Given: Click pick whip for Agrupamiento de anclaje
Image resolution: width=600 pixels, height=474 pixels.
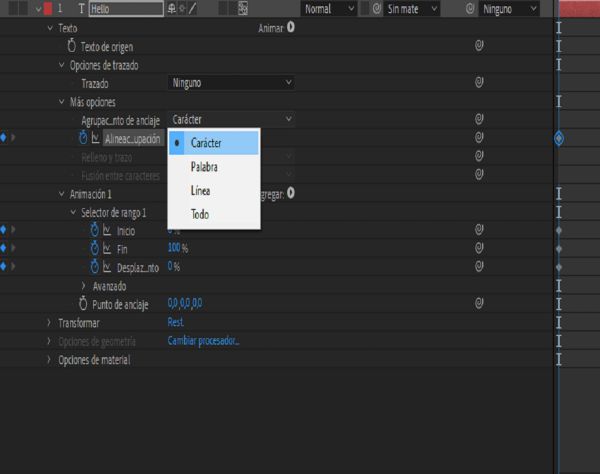Looking at the screenshot, I should (479, 119).
